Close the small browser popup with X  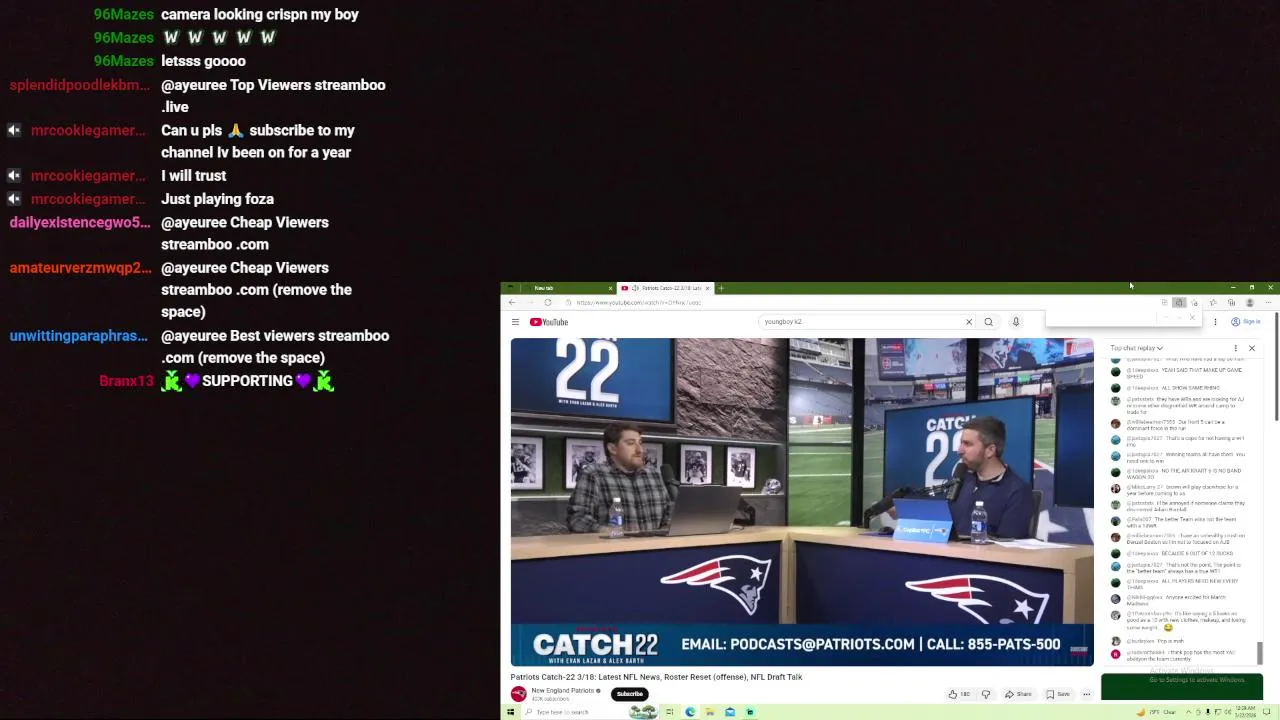click(x=1192, y=317)
